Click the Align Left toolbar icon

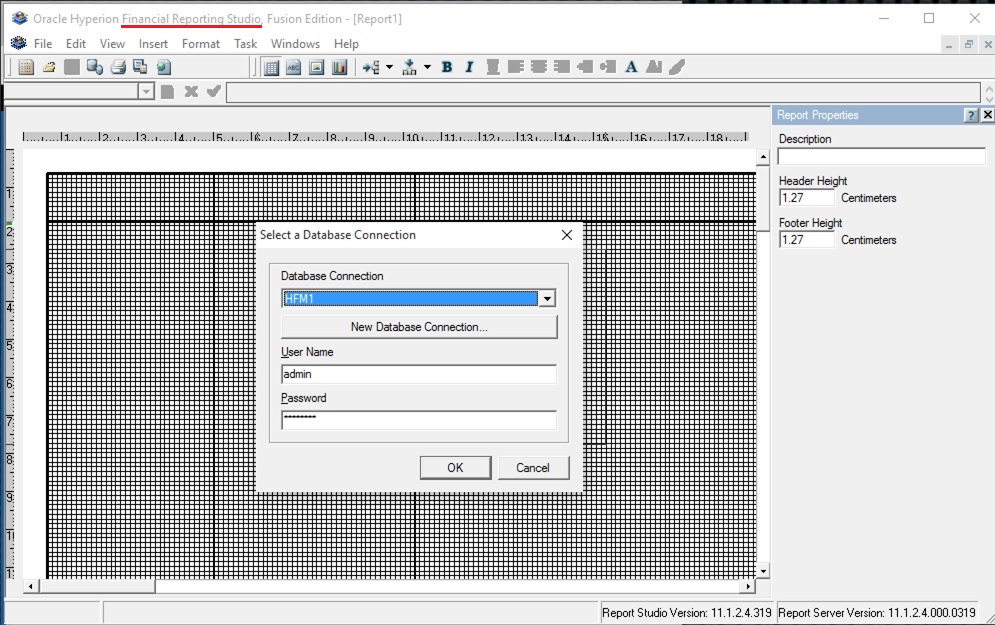pyautogui.click(x=515, y=67)
